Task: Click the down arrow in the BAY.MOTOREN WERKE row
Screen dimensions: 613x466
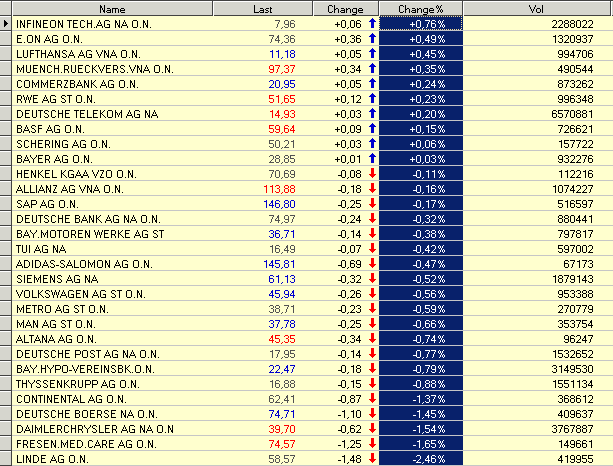Action: [x=372, y=233]
